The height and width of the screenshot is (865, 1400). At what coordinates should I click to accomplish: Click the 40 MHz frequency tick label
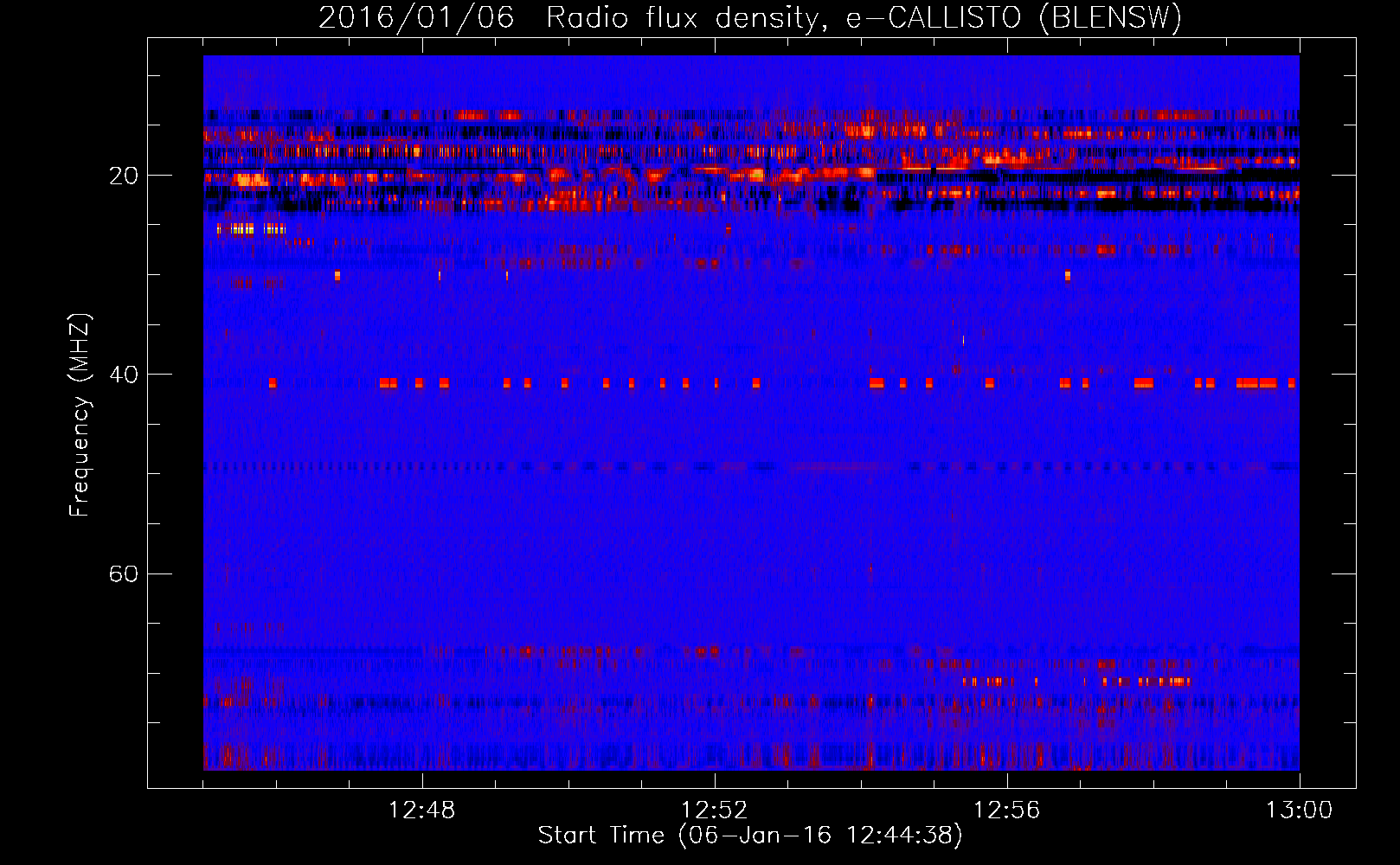coord(123,375)
